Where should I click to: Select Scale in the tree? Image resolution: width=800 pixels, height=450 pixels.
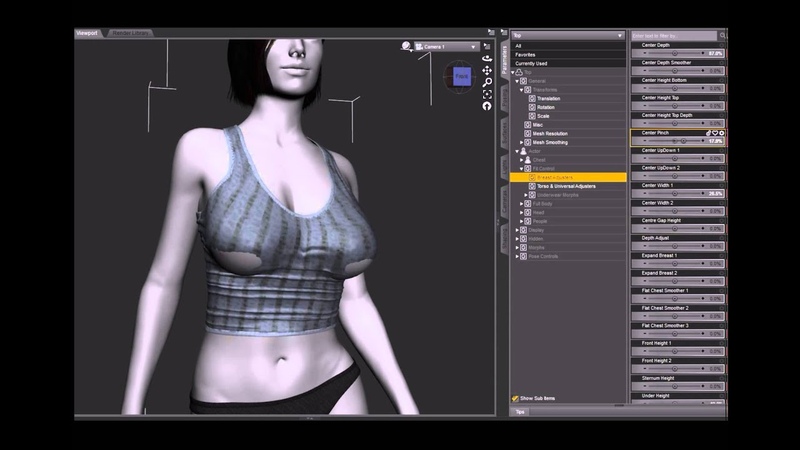543,116
